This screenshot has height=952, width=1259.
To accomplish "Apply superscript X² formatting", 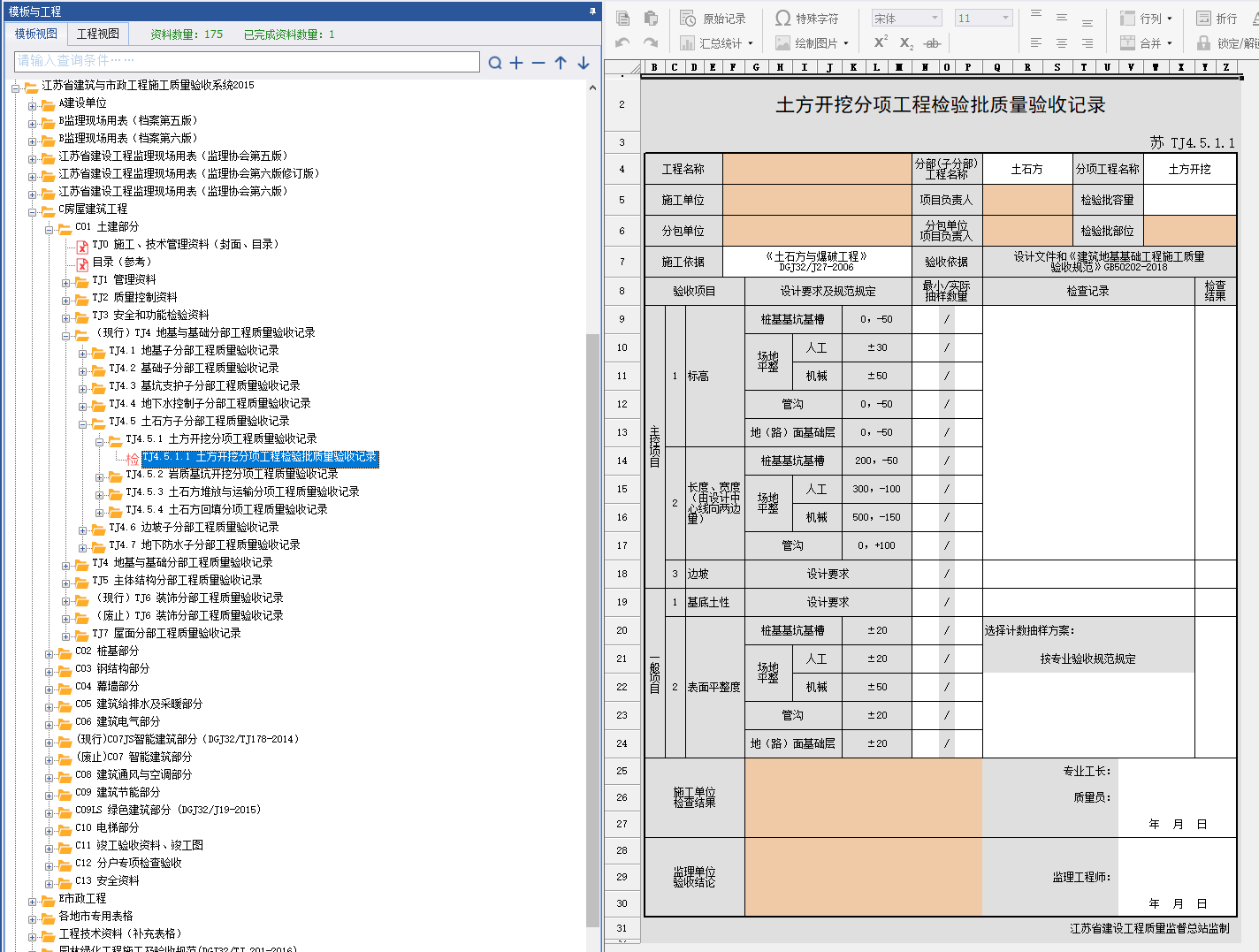I will [881, 42].
